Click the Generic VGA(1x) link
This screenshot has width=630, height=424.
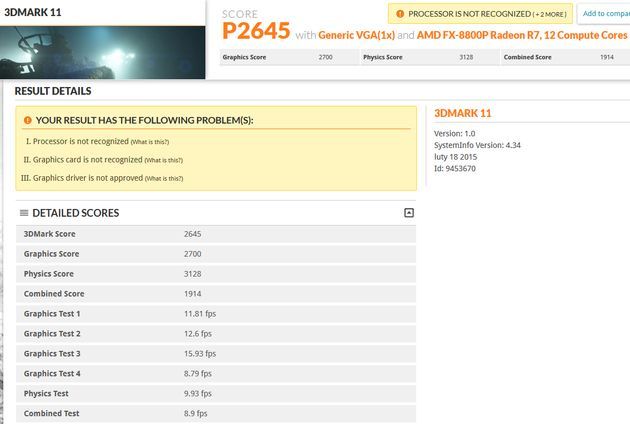pyautogui.click(x=356, y=35)
